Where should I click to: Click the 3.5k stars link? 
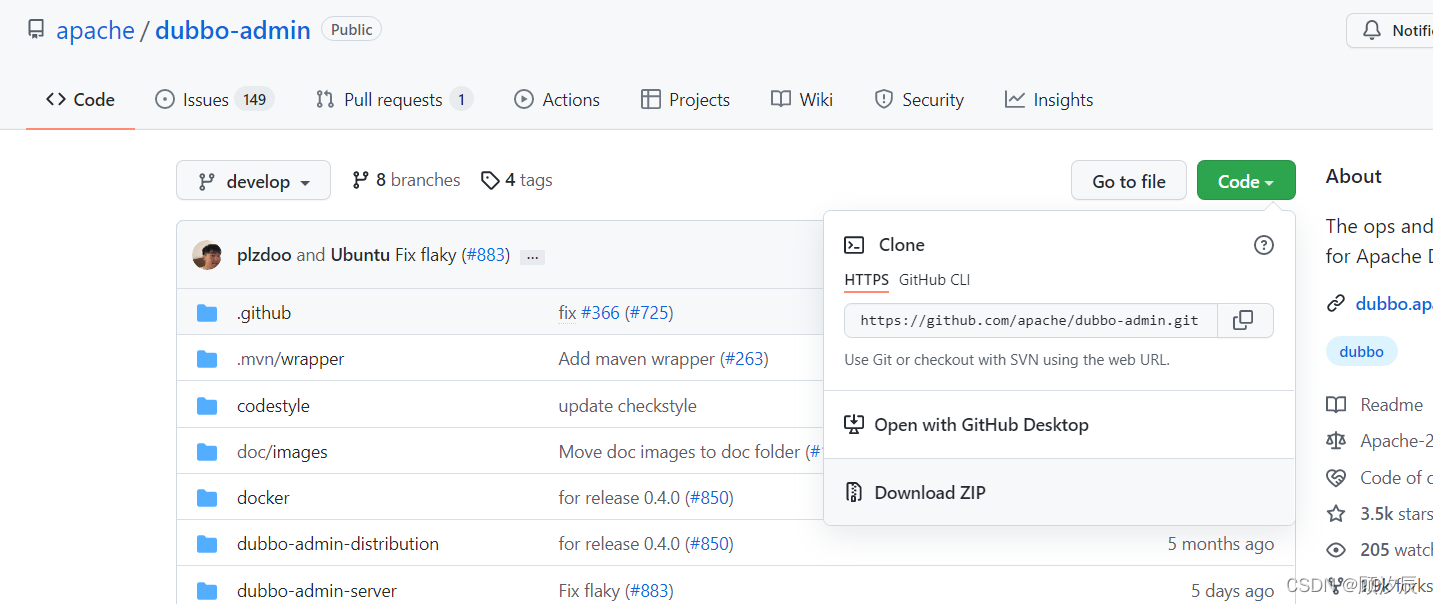click(1380, 514)
